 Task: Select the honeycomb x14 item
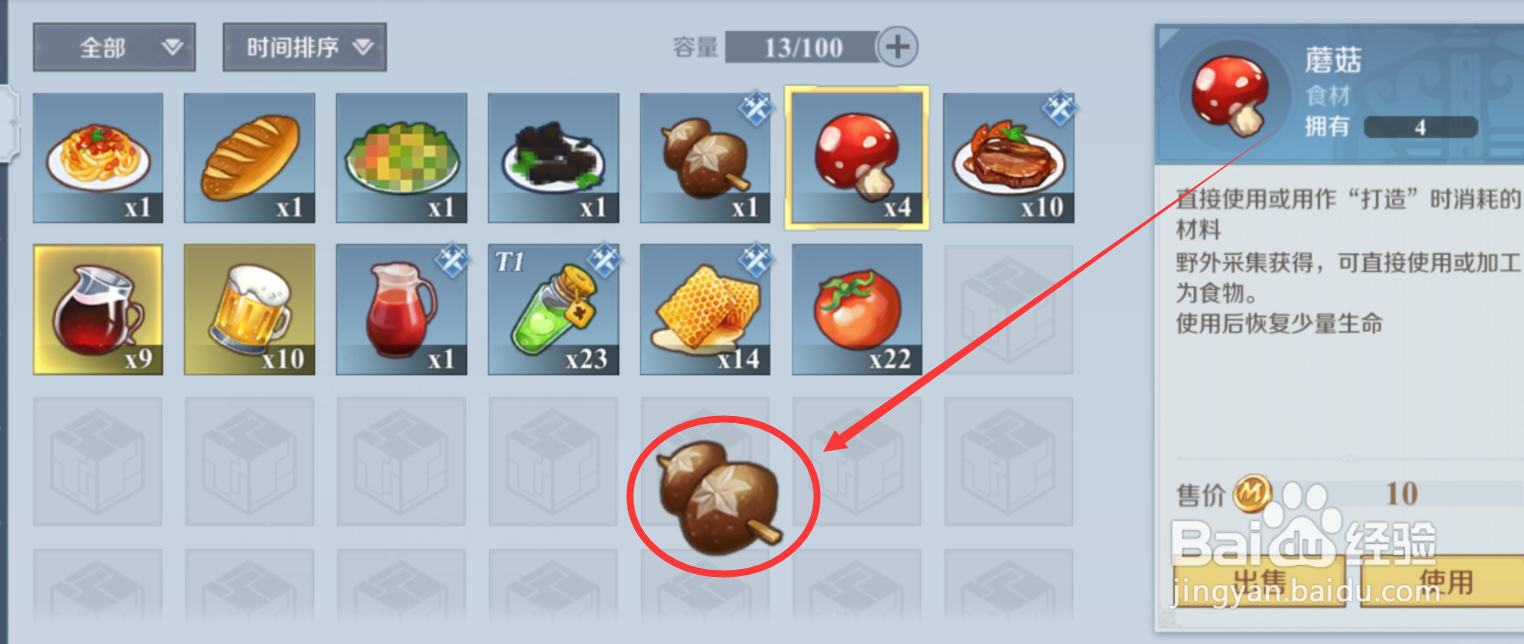pyautogui.click(x=705, y=310)
